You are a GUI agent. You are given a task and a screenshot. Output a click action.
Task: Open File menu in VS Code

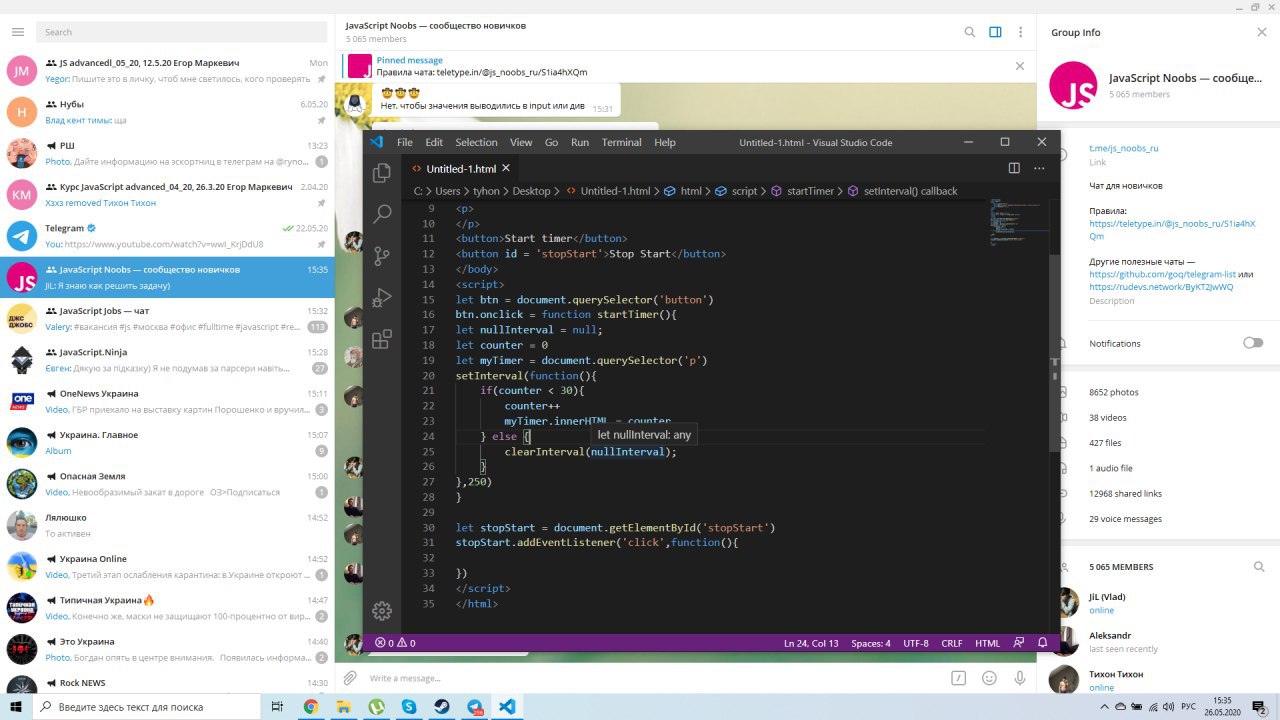[404, 142]
